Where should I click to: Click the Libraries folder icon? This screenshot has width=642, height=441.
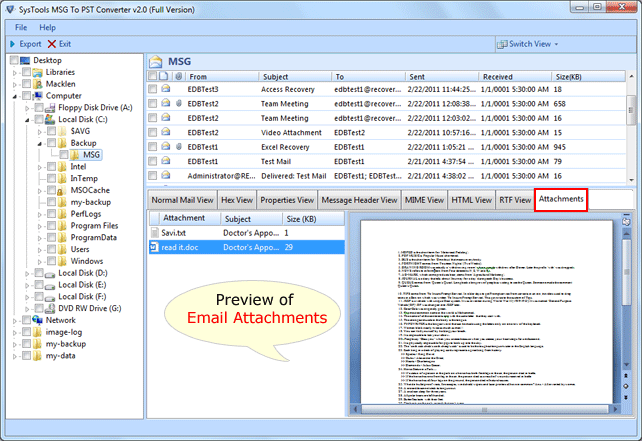coord(38,72)
